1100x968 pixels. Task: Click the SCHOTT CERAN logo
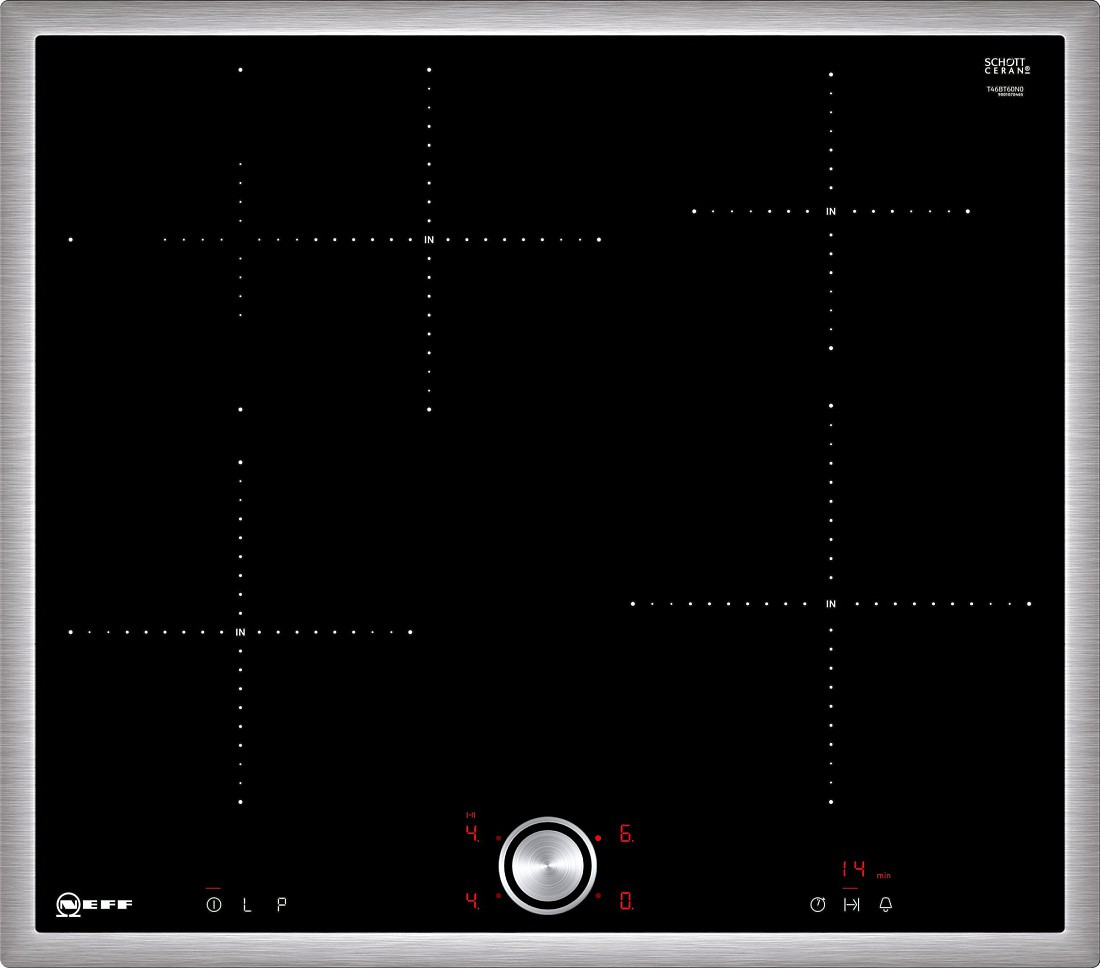[x=1005, y=66]
